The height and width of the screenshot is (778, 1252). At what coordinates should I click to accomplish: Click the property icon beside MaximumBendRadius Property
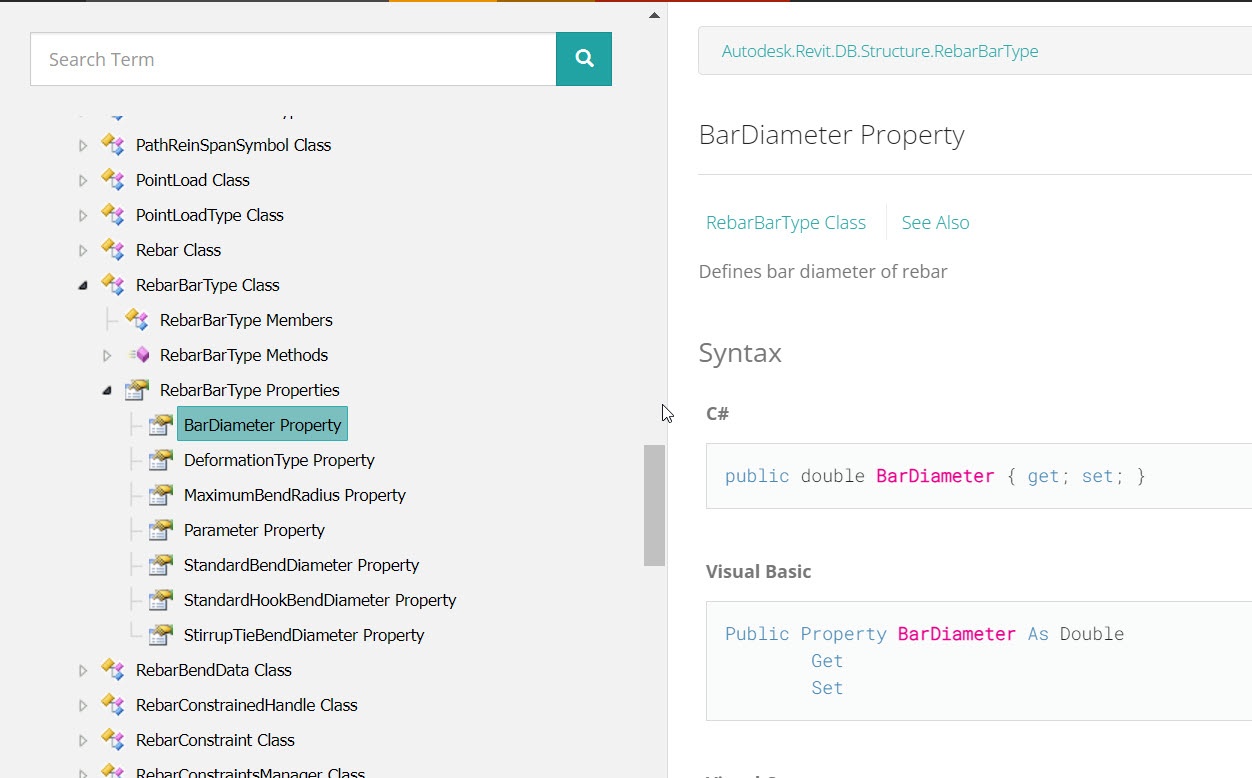tap(161, 495)
